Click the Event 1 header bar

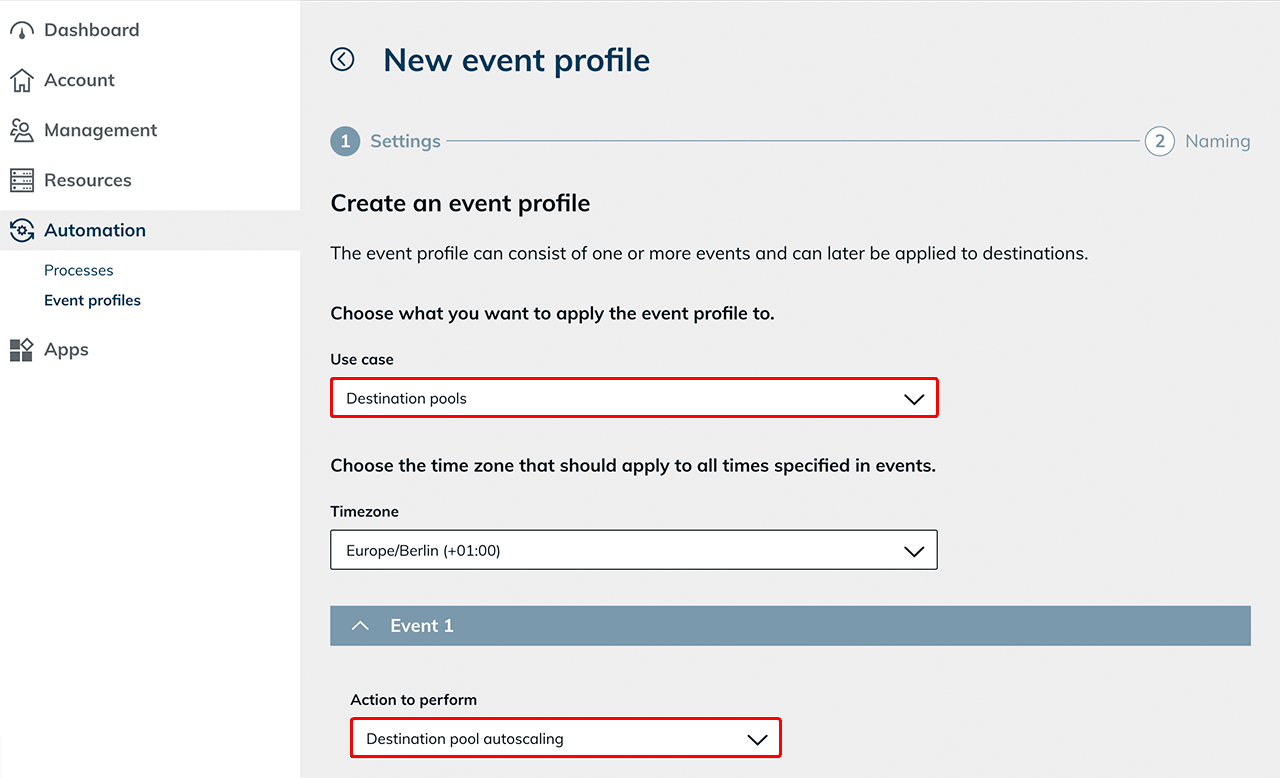790,626
